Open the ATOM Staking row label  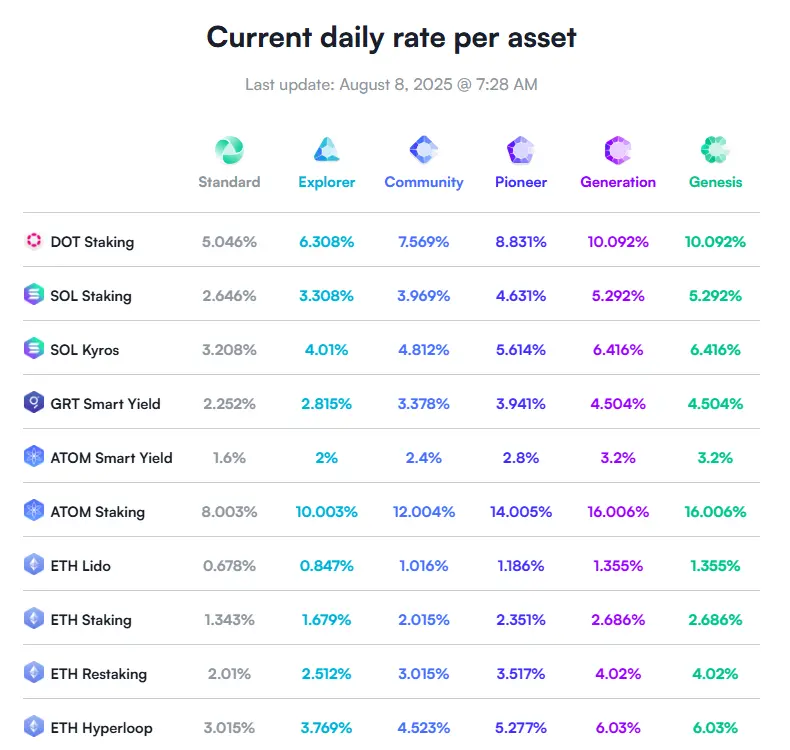click(x=97, y=512)
